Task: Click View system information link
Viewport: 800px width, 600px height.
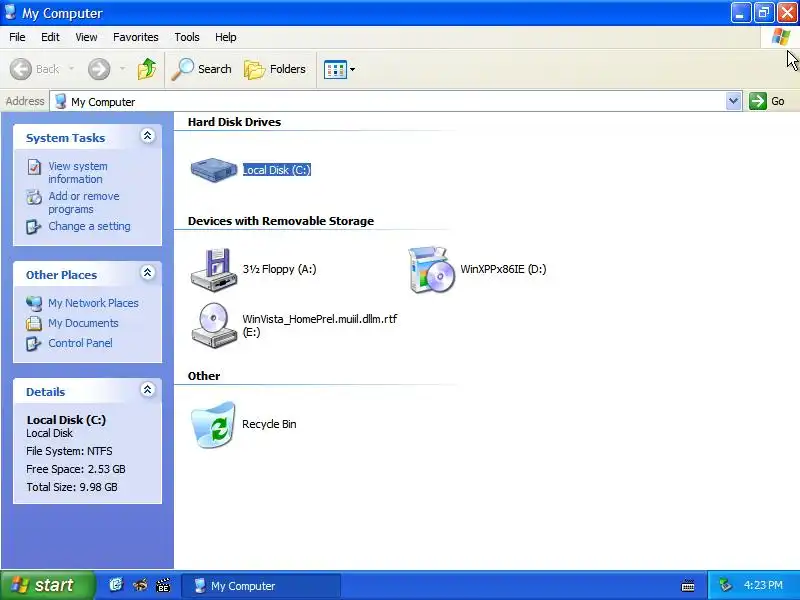Action: pos(78,172)
